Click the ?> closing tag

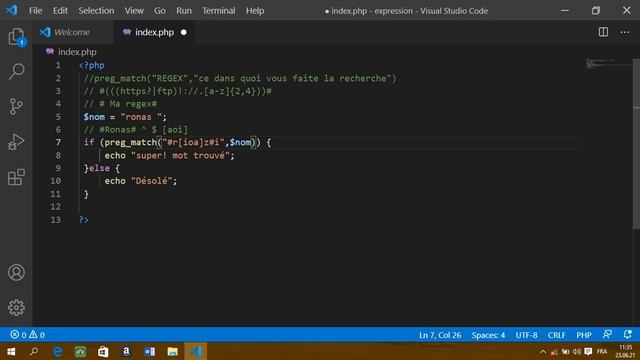click(84, 220)
